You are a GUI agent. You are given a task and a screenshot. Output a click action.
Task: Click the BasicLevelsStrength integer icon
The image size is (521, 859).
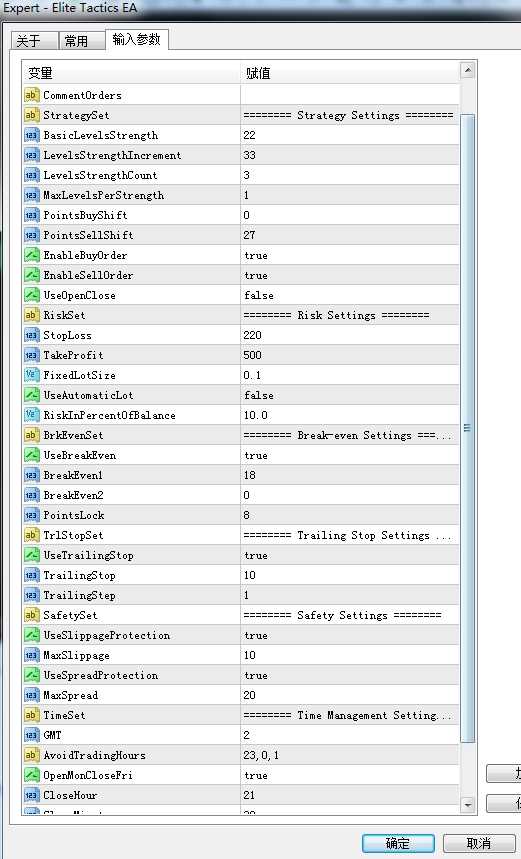click(32, 135)
